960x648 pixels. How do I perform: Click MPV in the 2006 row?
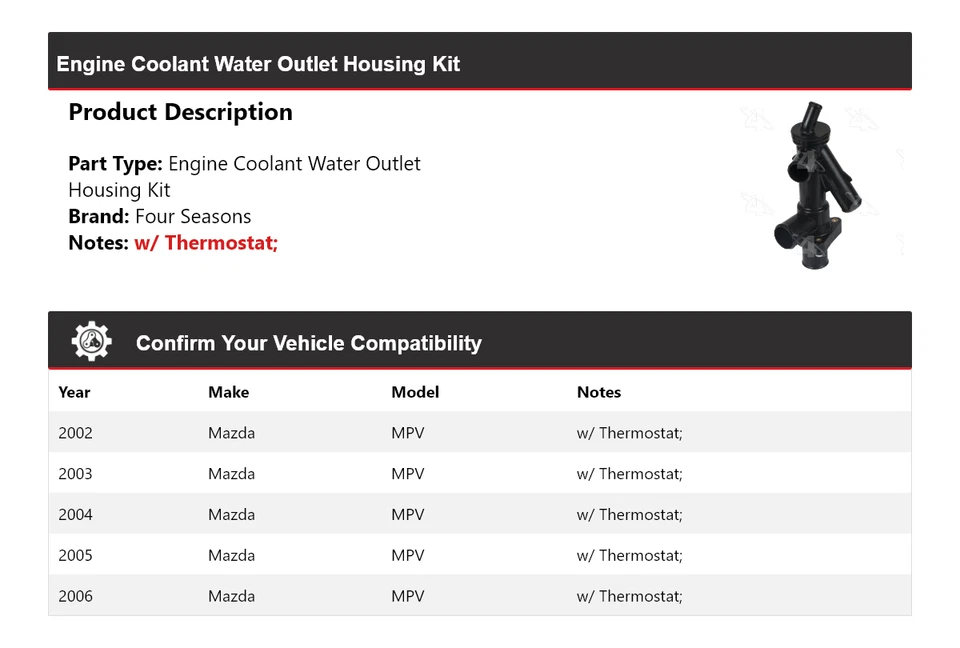[x=407, y=597]
